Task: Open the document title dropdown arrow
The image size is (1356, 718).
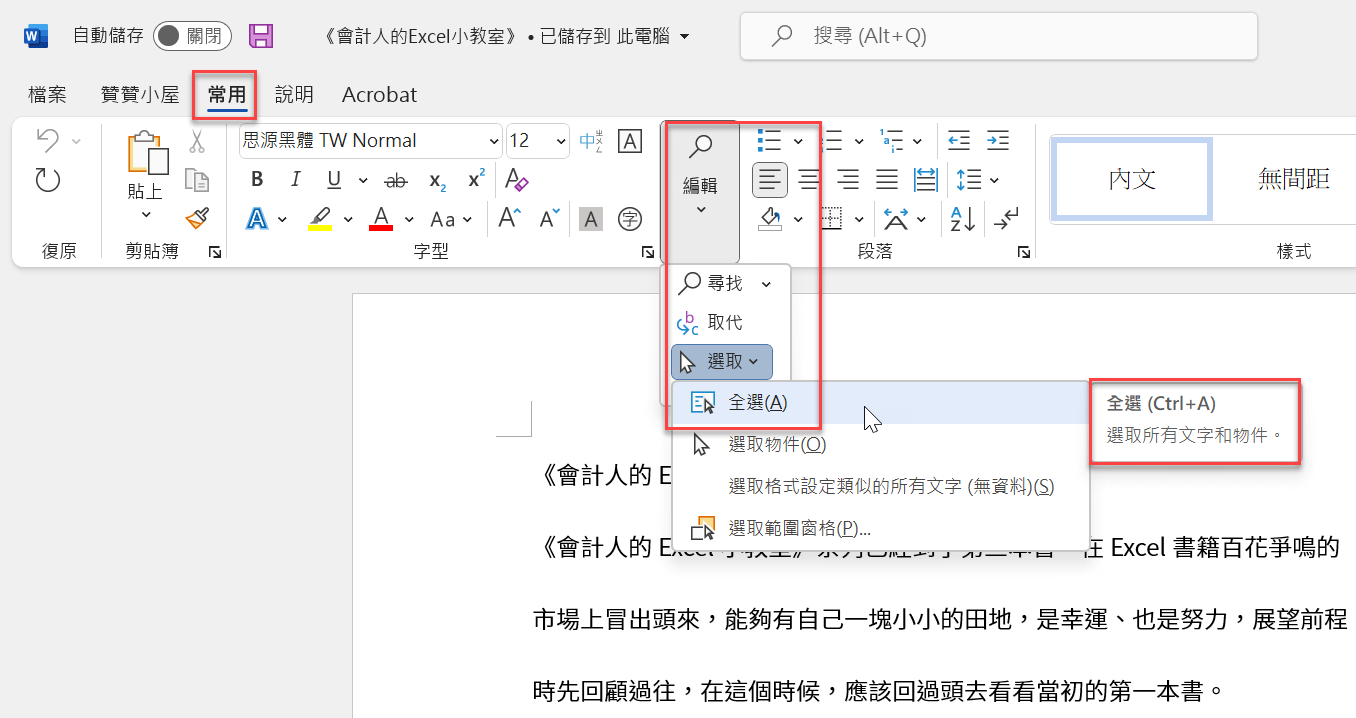Action: tap(685, 37)
